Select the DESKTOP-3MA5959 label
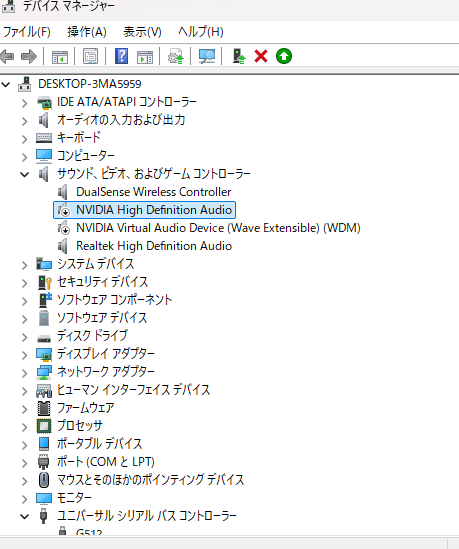Image resolution: width=459 pixels, height=549 pixels. tap(90, 84)
